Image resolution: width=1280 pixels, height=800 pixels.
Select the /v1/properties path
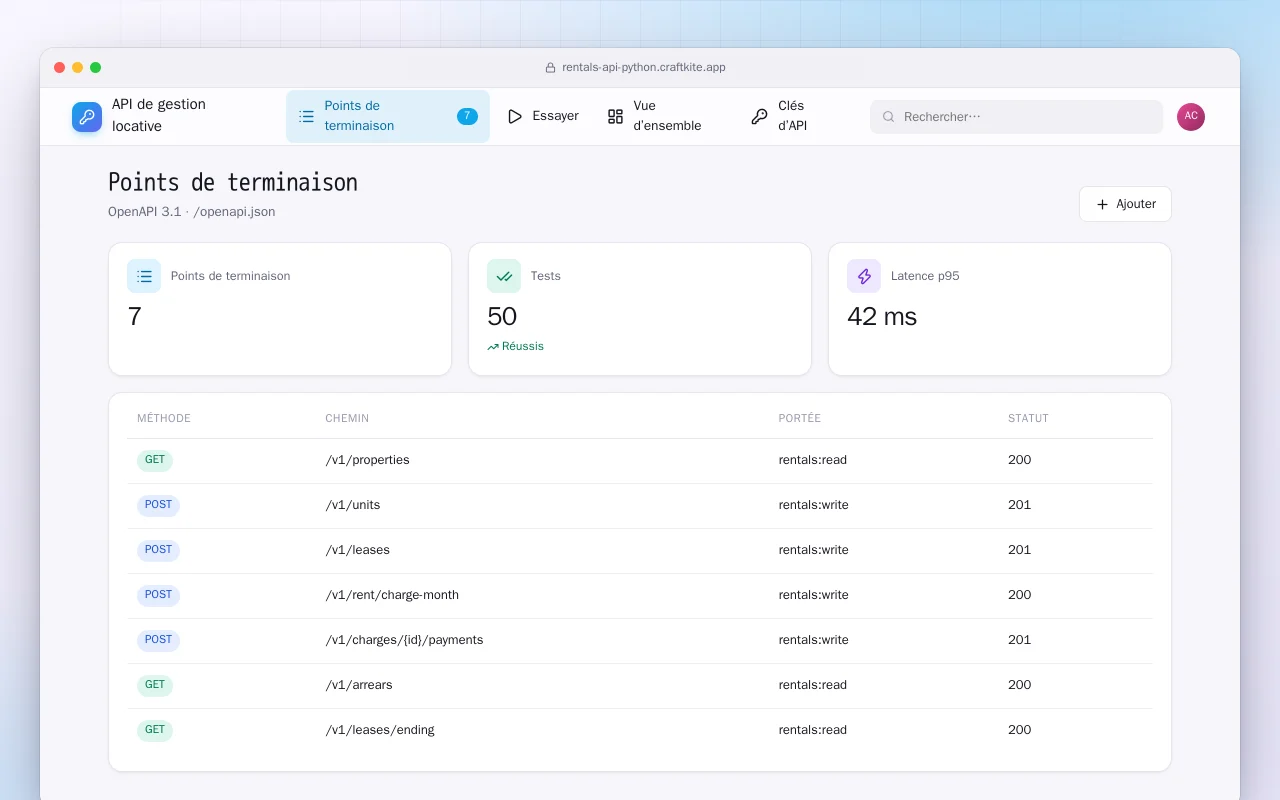(367, 460)
